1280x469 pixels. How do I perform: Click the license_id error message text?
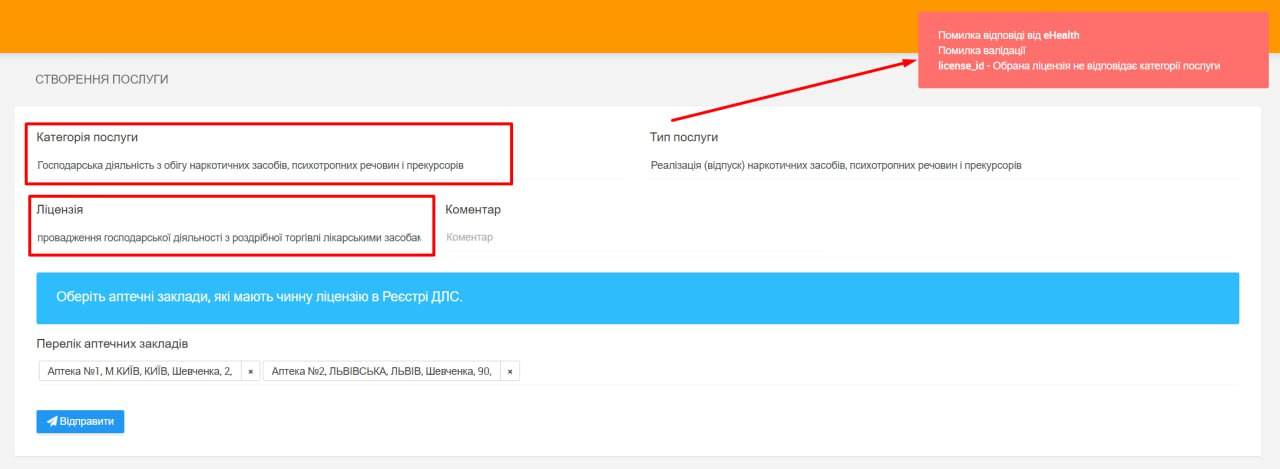(1078, 66)
